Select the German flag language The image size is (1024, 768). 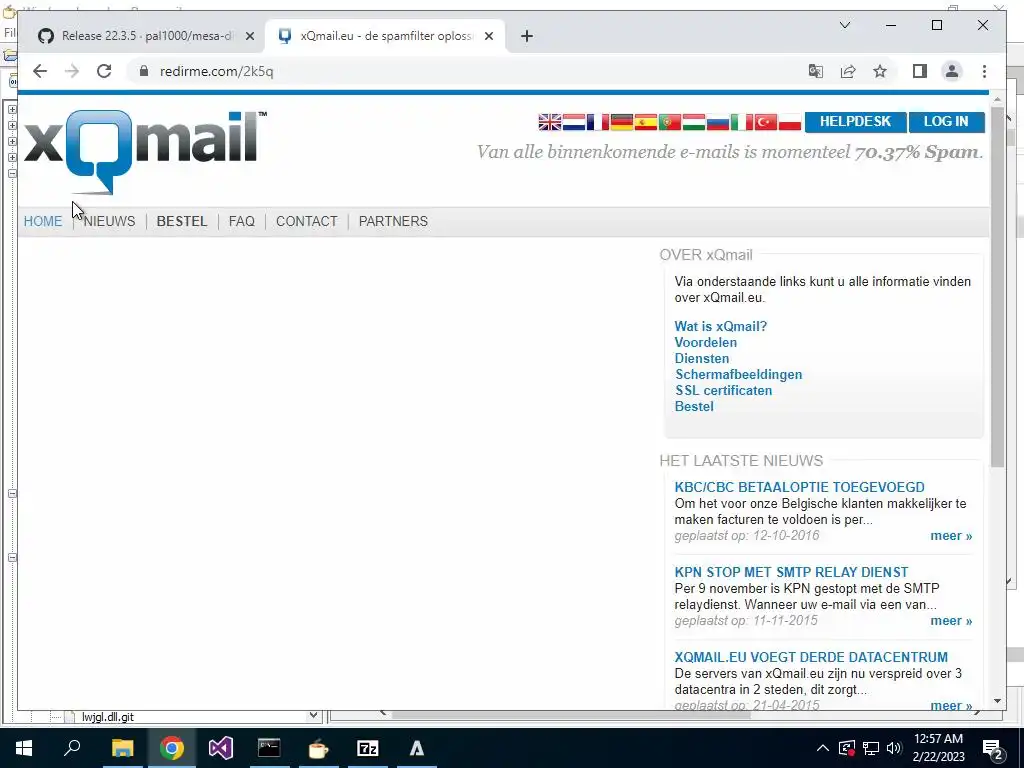click(622, 122)
